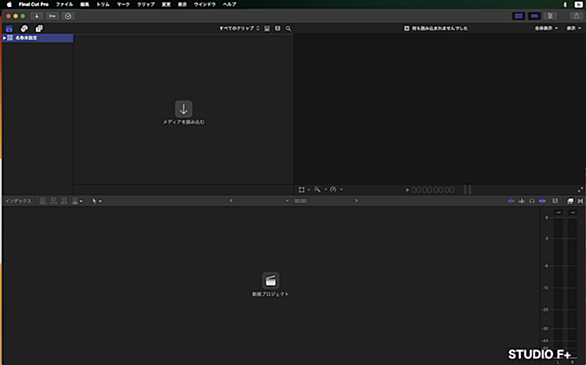
Task: Open the ファイル menu
Action: 64,4
